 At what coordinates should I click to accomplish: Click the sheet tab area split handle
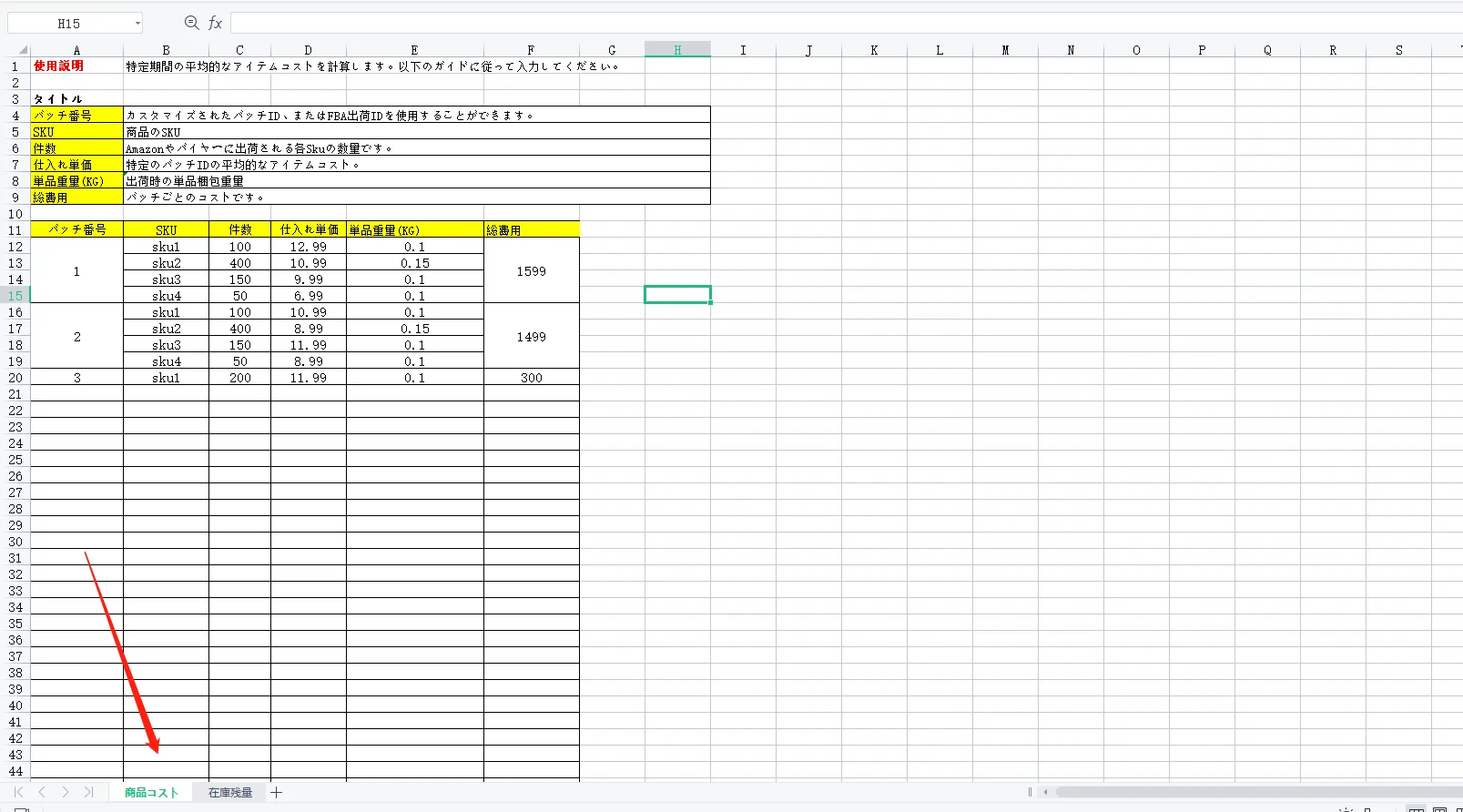[x=1030, y=792]
